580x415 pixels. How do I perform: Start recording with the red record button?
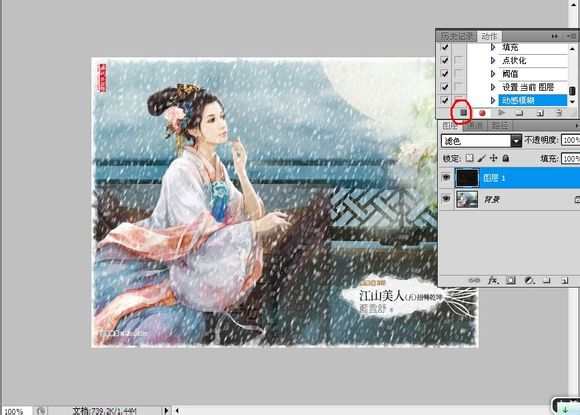pyautogui.click(x=482, y=113)
